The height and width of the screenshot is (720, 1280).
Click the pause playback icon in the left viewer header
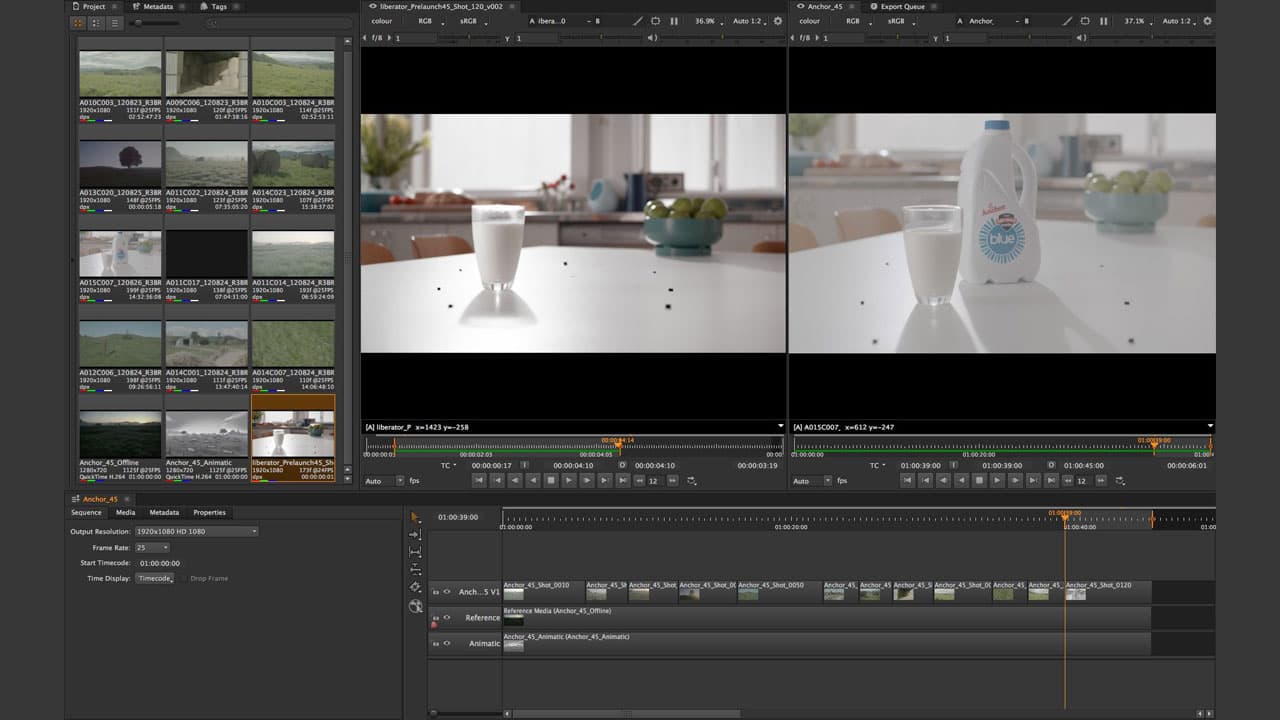(x=674, y=21)
